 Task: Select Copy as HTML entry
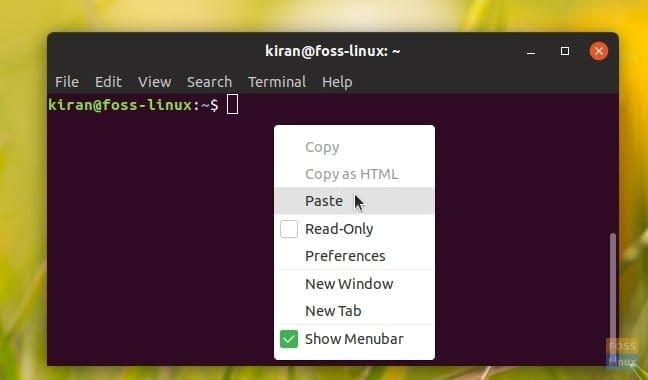[354, 174]
